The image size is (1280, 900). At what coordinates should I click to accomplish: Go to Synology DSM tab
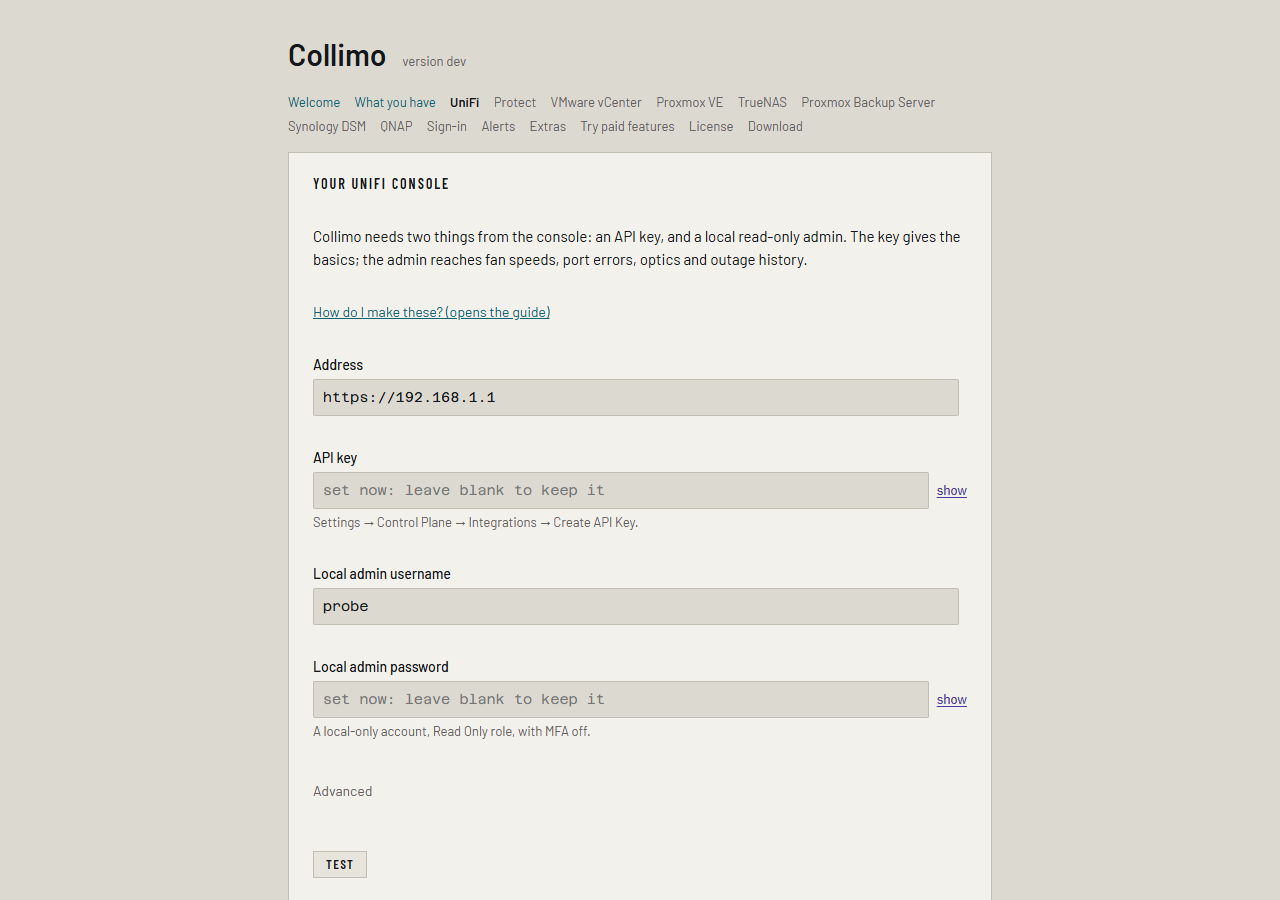pyautogui.click(x=327, y=126)
